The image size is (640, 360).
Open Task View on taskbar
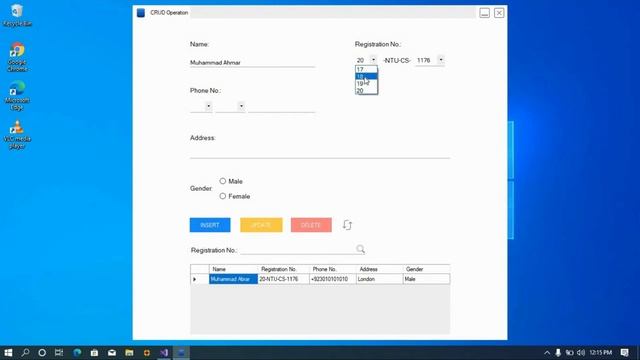pos(59,353)
